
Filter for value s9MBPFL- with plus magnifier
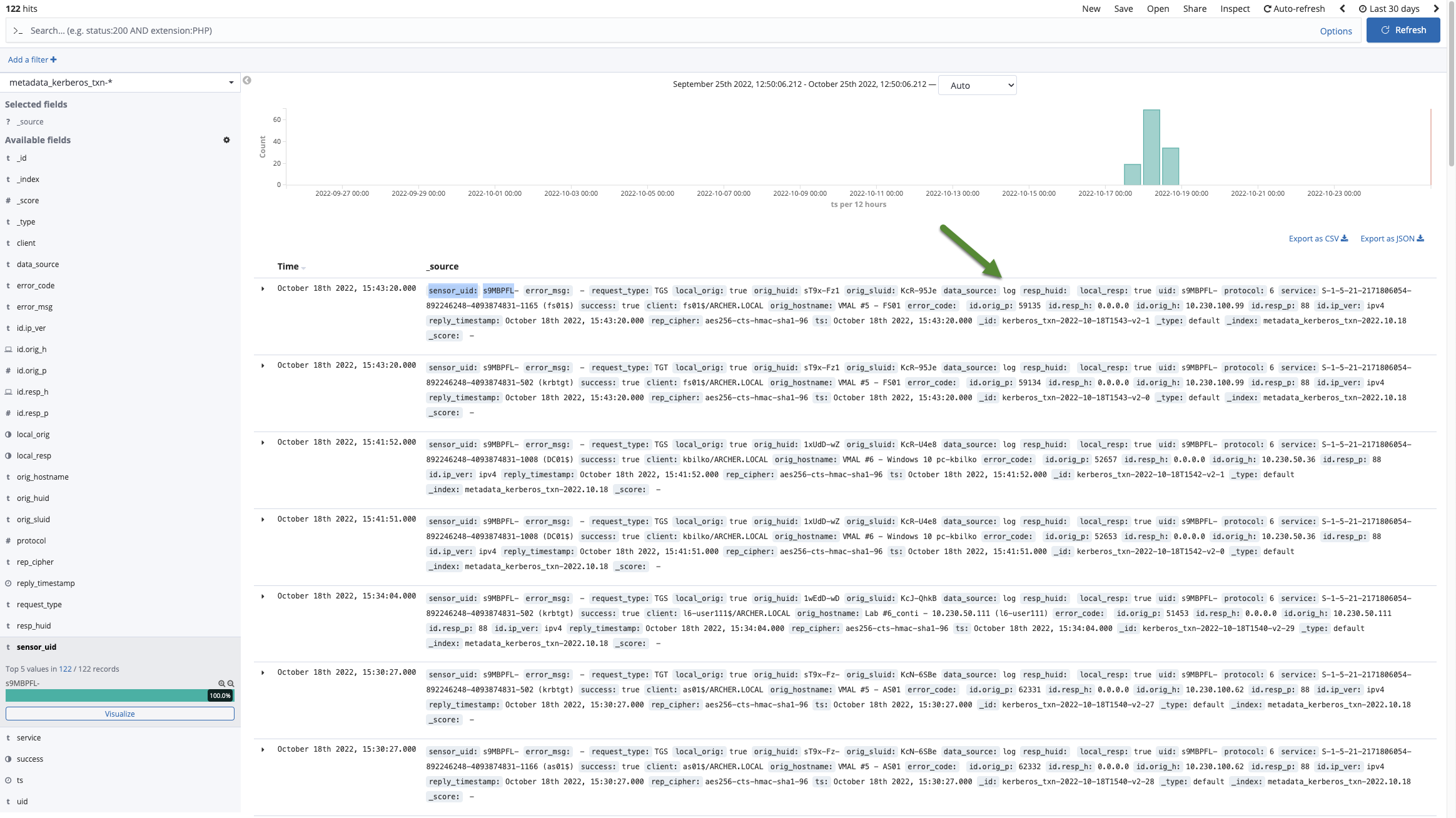coord(221,684)
